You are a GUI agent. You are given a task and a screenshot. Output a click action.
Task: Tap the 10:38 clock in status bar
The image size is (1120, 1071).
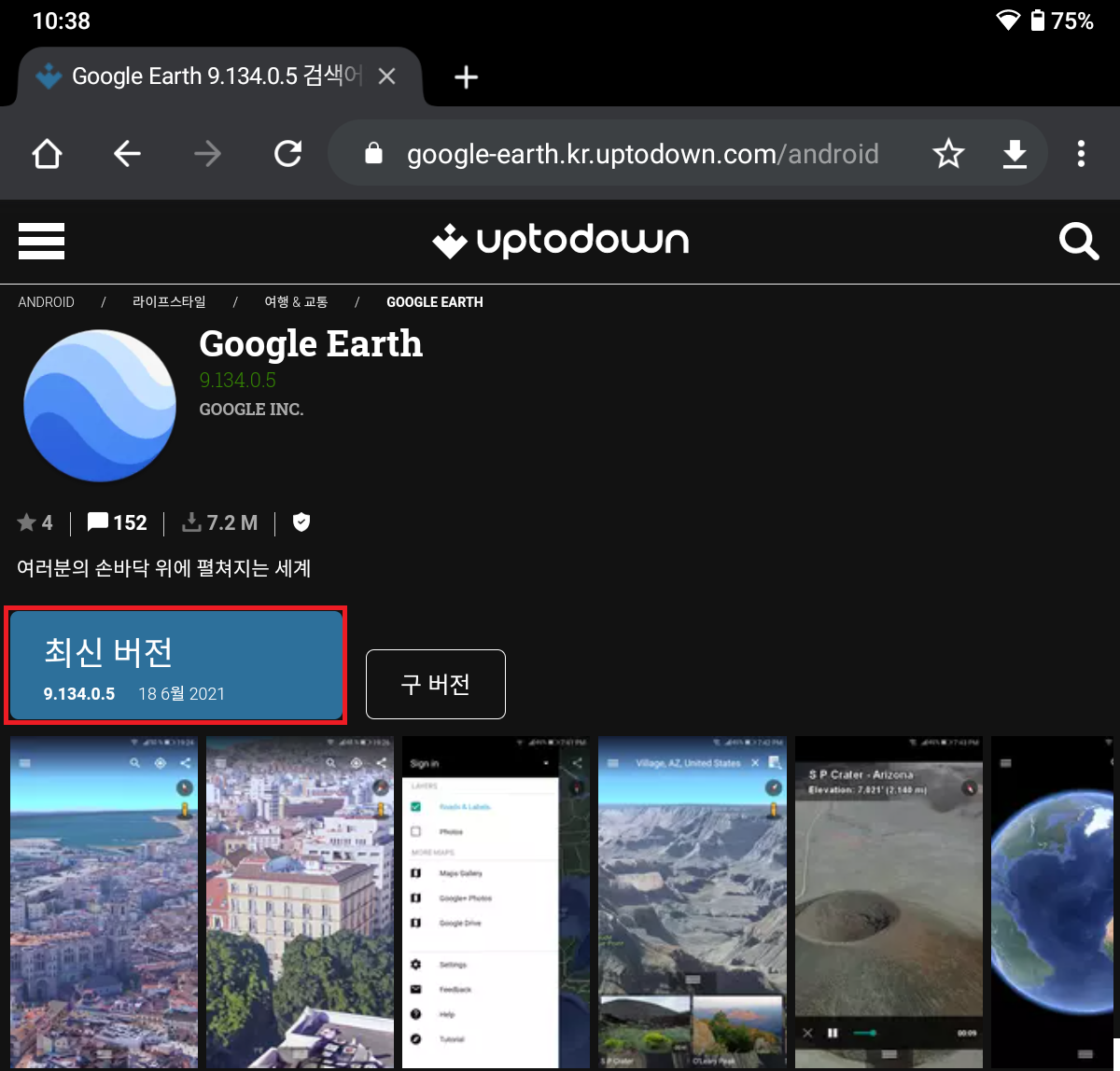(61, 21)
